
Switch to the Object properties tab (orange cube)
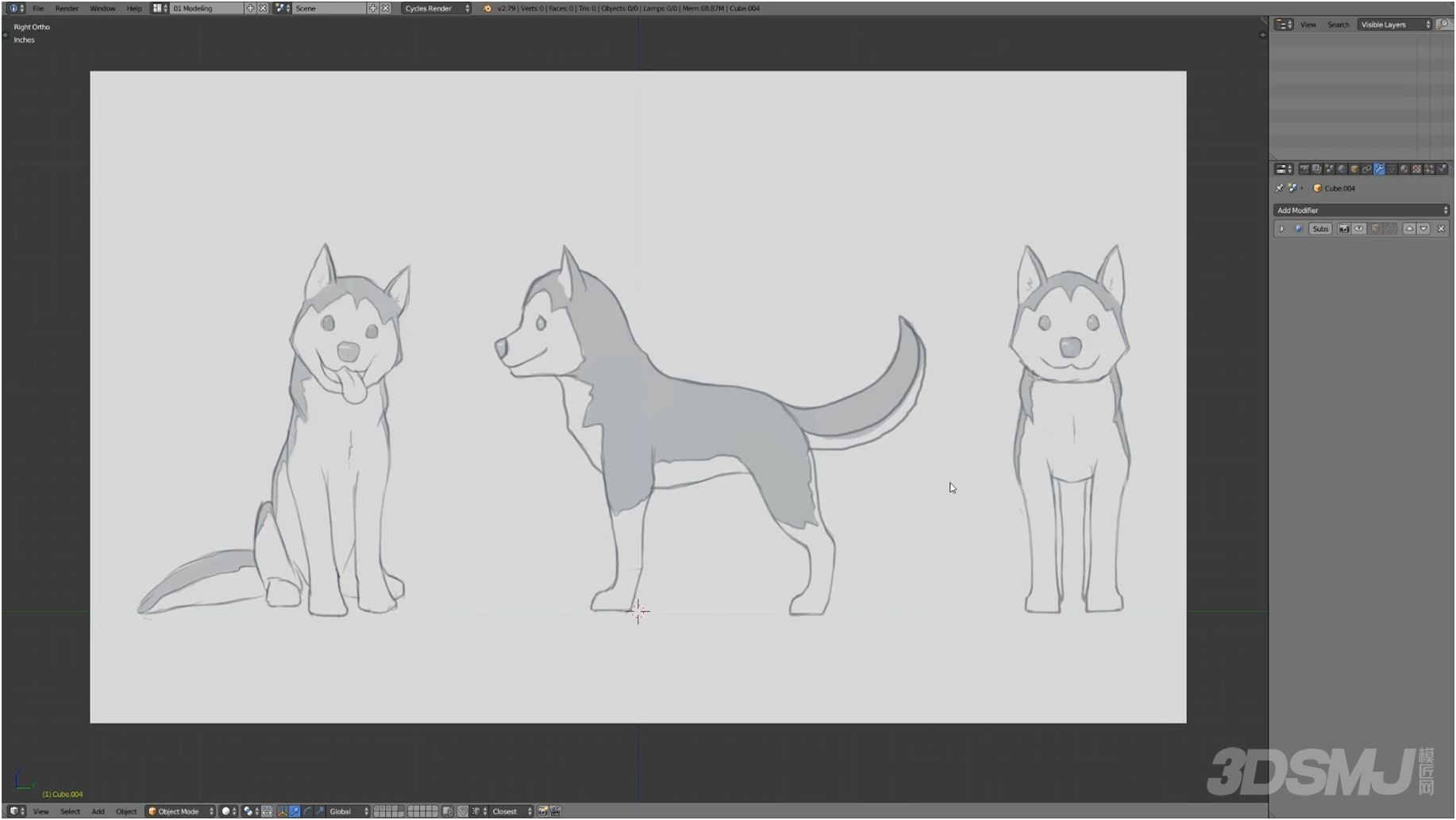[1354, 169]
